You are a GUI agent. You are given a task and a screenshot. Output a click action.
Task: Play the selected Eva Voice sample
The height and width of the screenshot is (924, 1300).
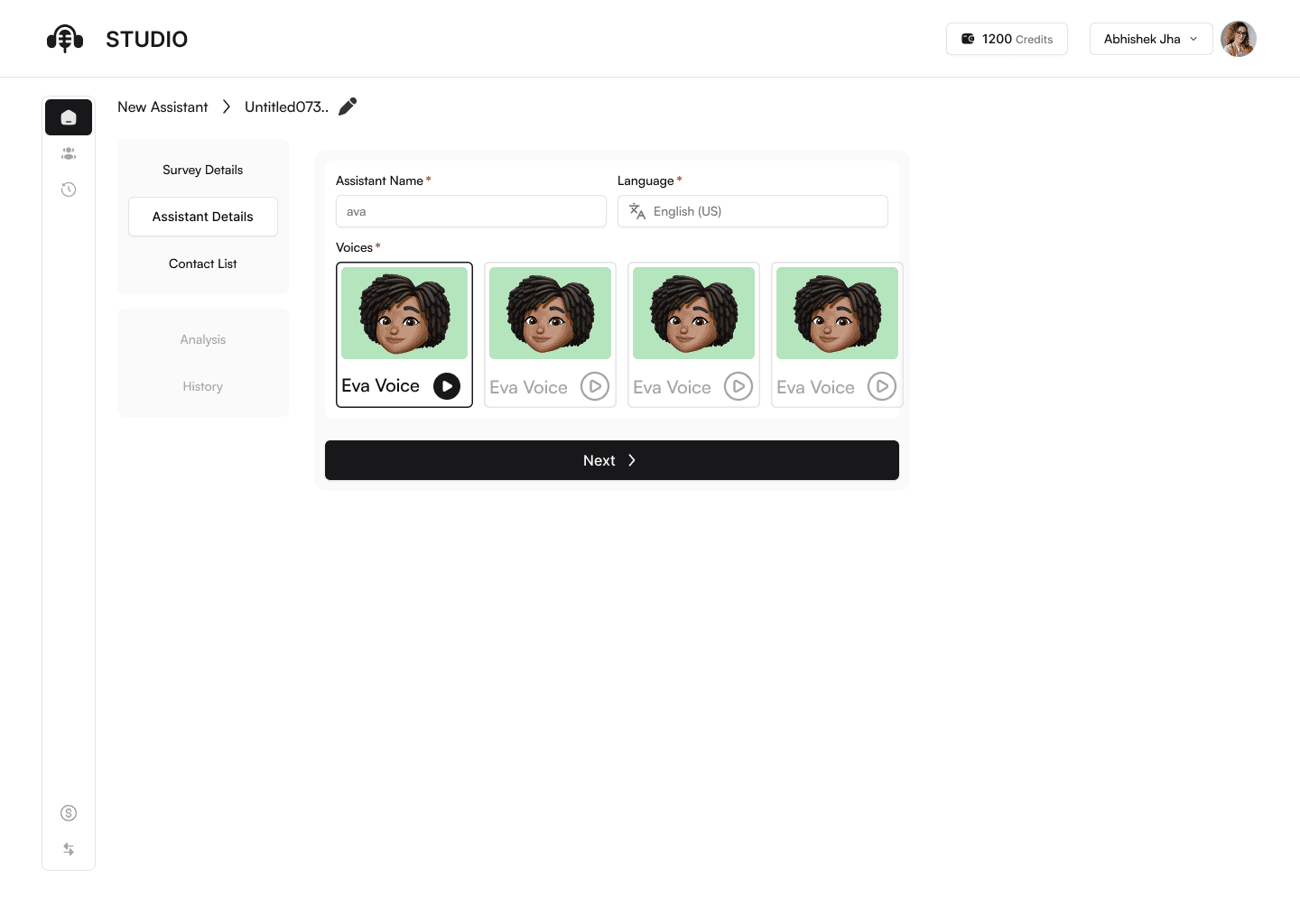447,386
